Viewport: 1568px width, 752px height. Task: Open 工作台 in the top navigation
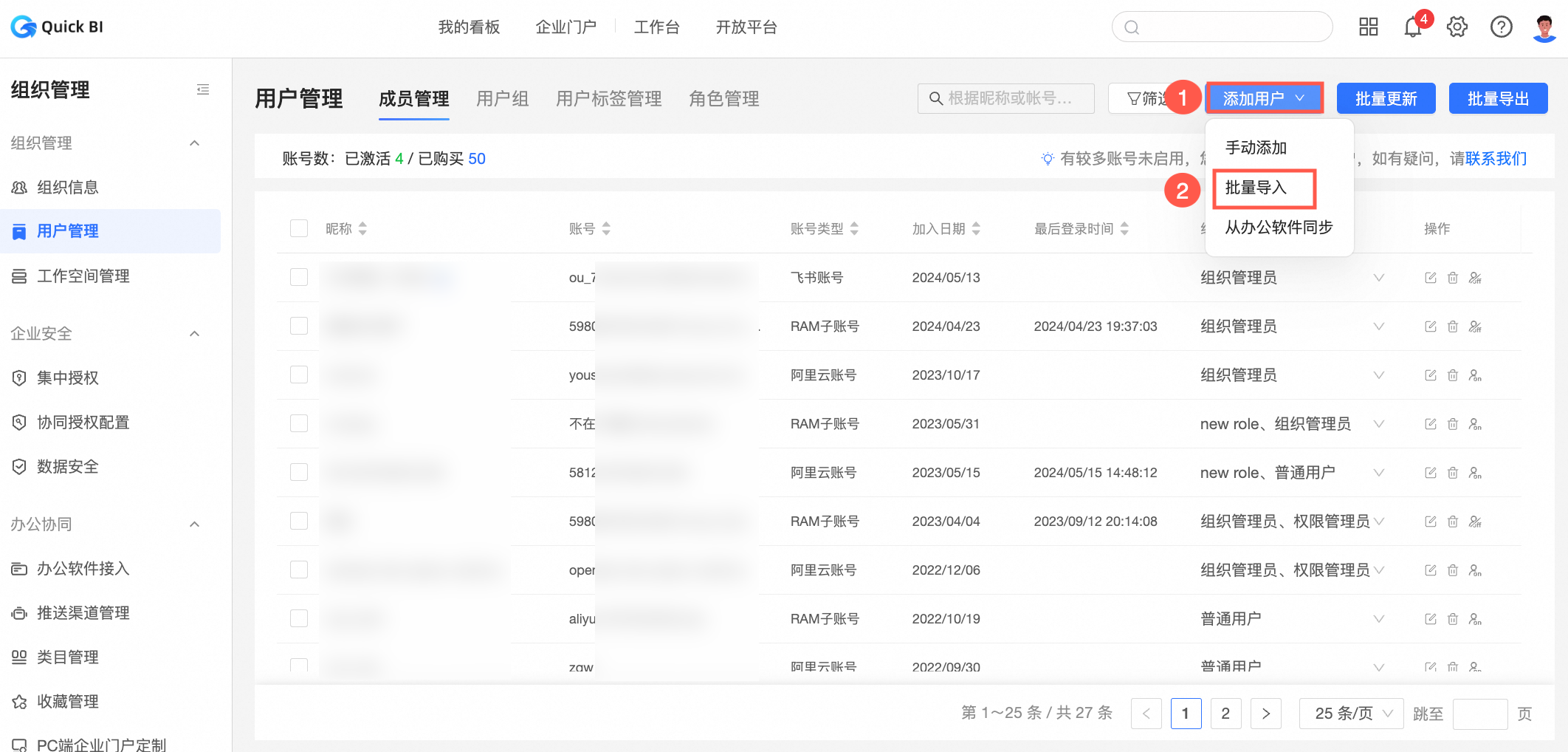pos(656,27)
